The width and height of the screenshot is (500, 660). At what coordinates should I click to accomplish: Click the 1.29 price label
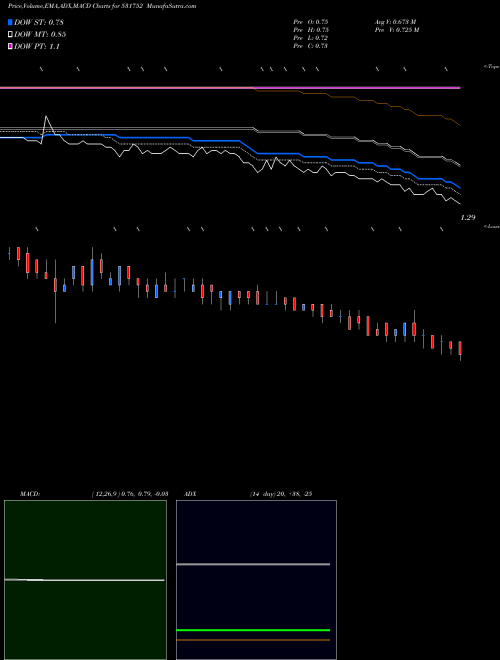click(x=468, y=218)
